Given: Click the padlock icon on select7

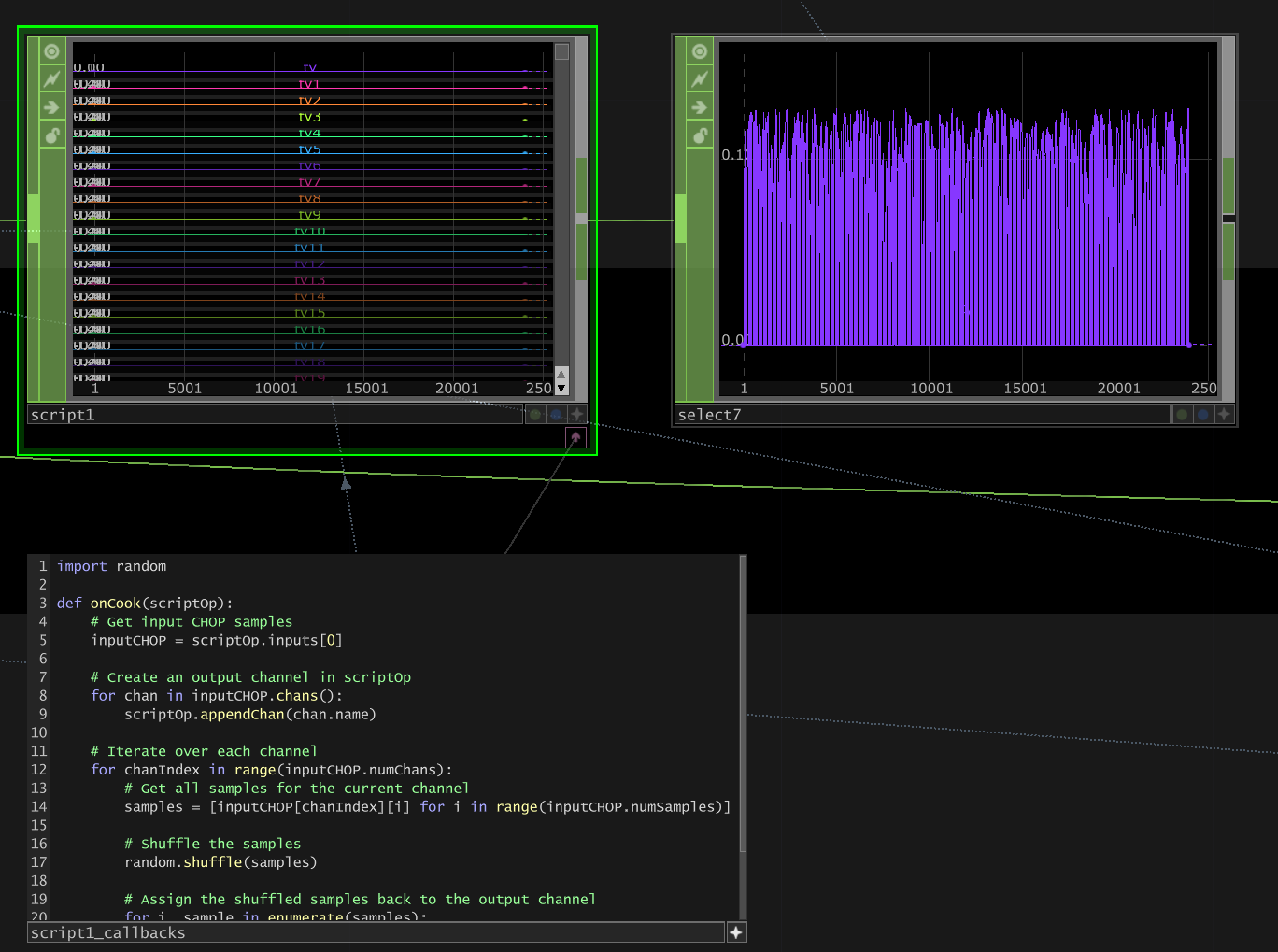Looking at the screenshot, I should (x=700, y=135).
